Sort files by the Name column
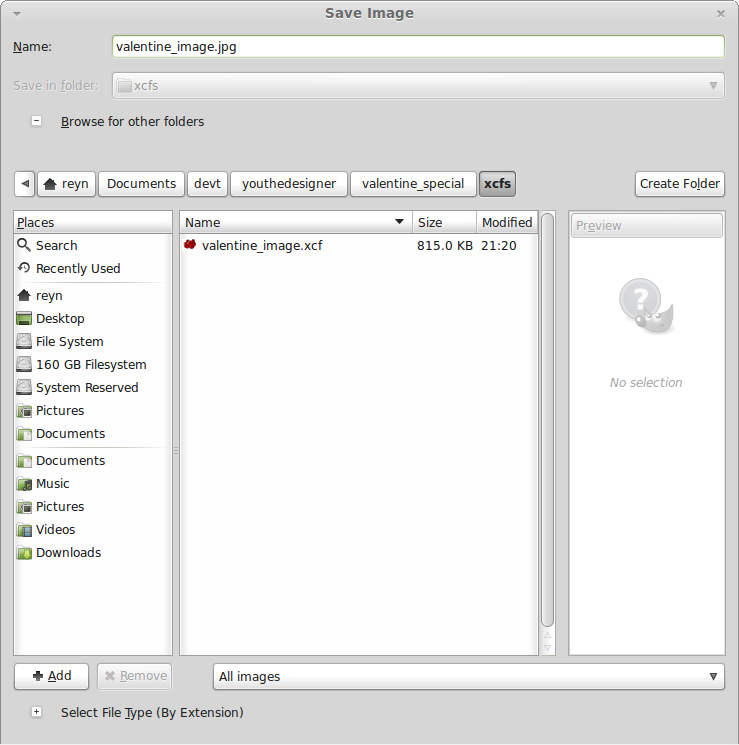 [295, 222]
